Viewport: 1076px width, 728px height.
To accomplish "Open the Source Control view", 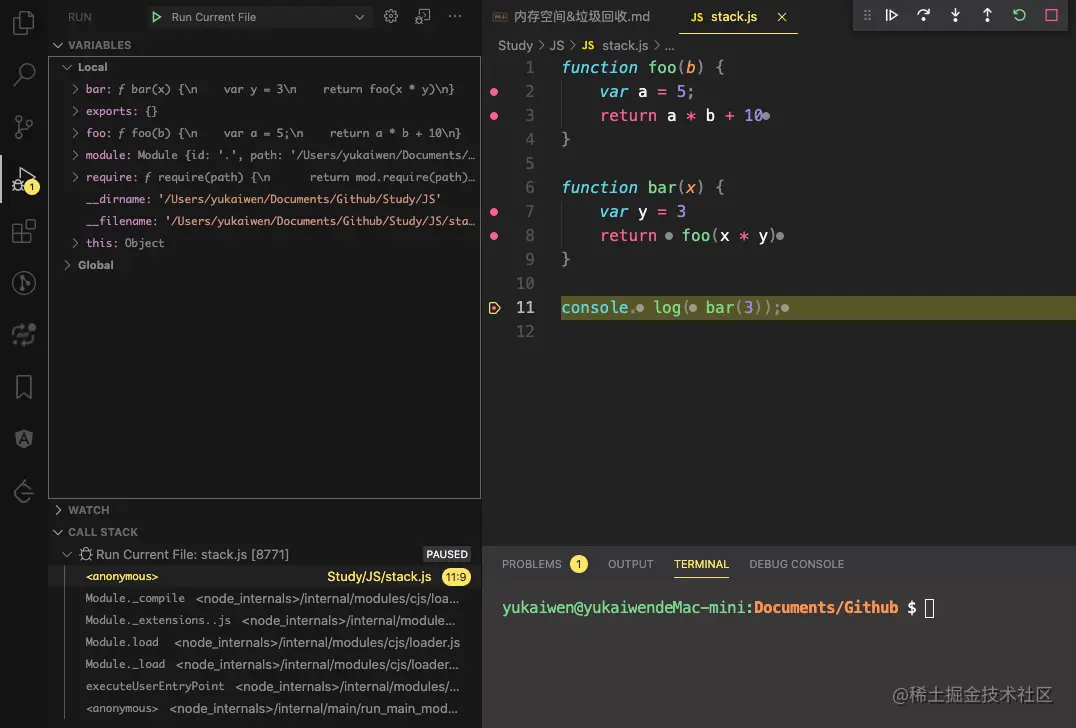I will point(24,127).
